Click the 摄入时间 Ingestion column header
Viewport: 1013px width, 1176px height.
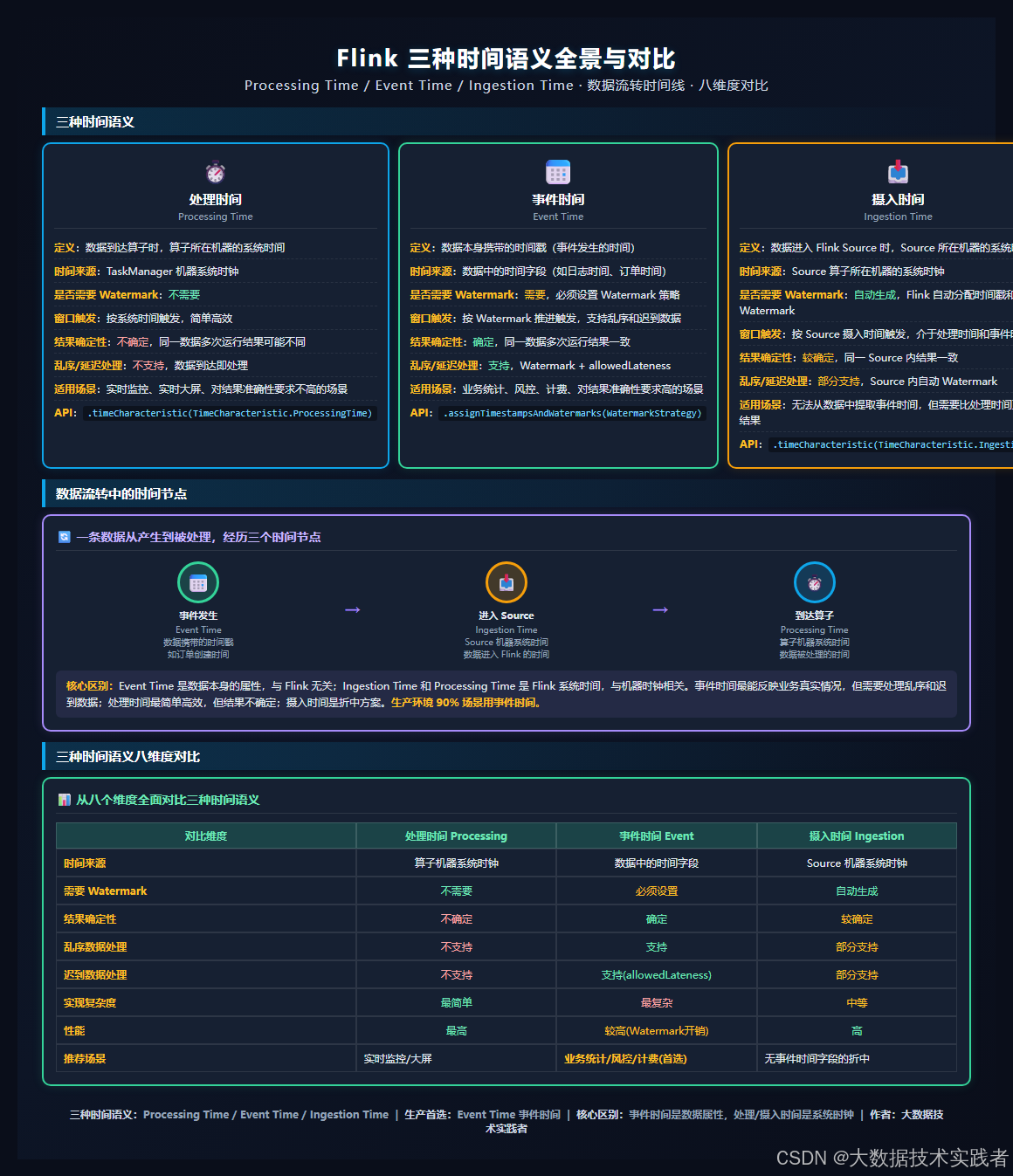[857, 836]
